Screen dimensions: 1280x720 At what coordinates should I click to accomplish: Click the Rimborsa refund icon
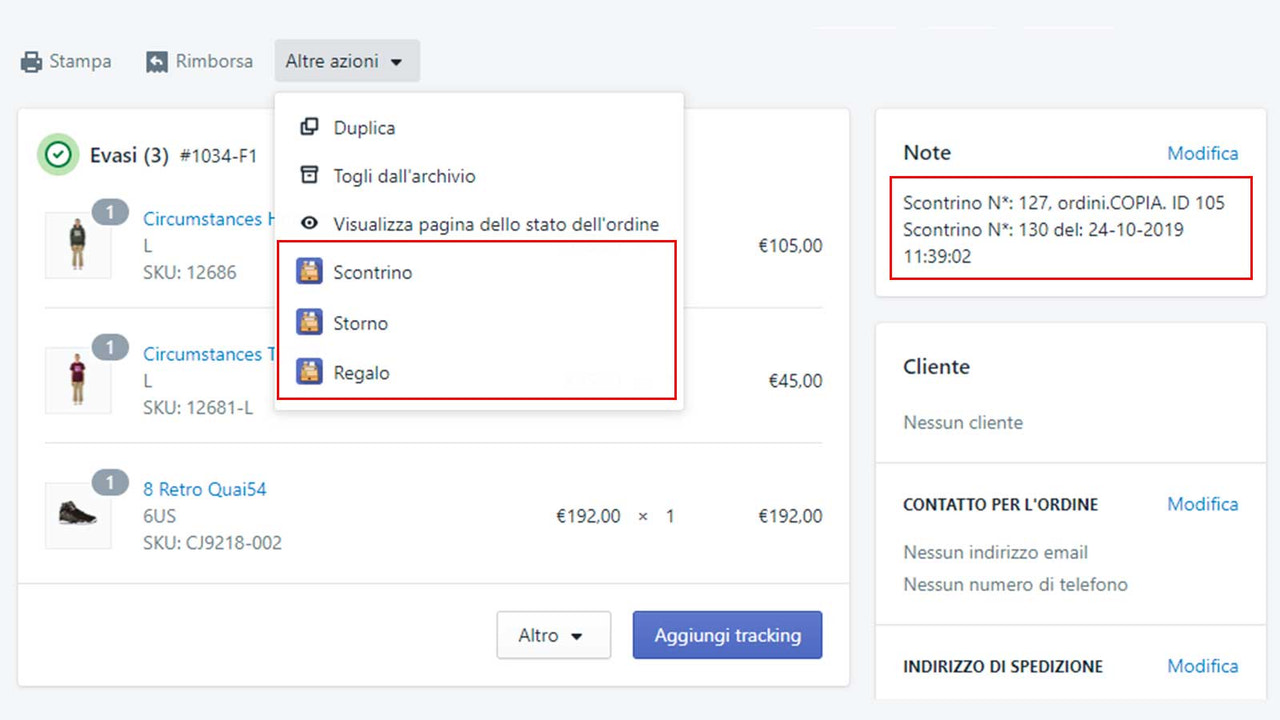click(x=156, y=61)
